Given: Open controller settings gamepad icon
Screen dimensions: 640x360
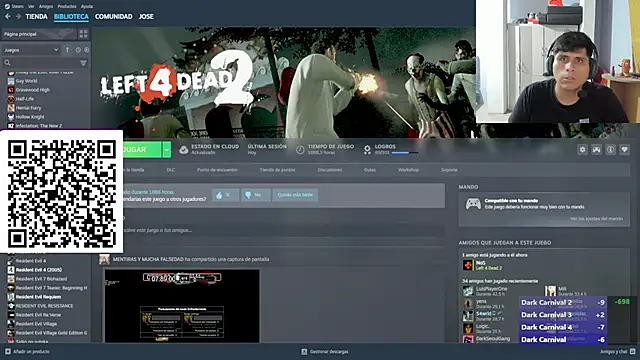Looking at the screenshot, I should [x=596, y=150].
